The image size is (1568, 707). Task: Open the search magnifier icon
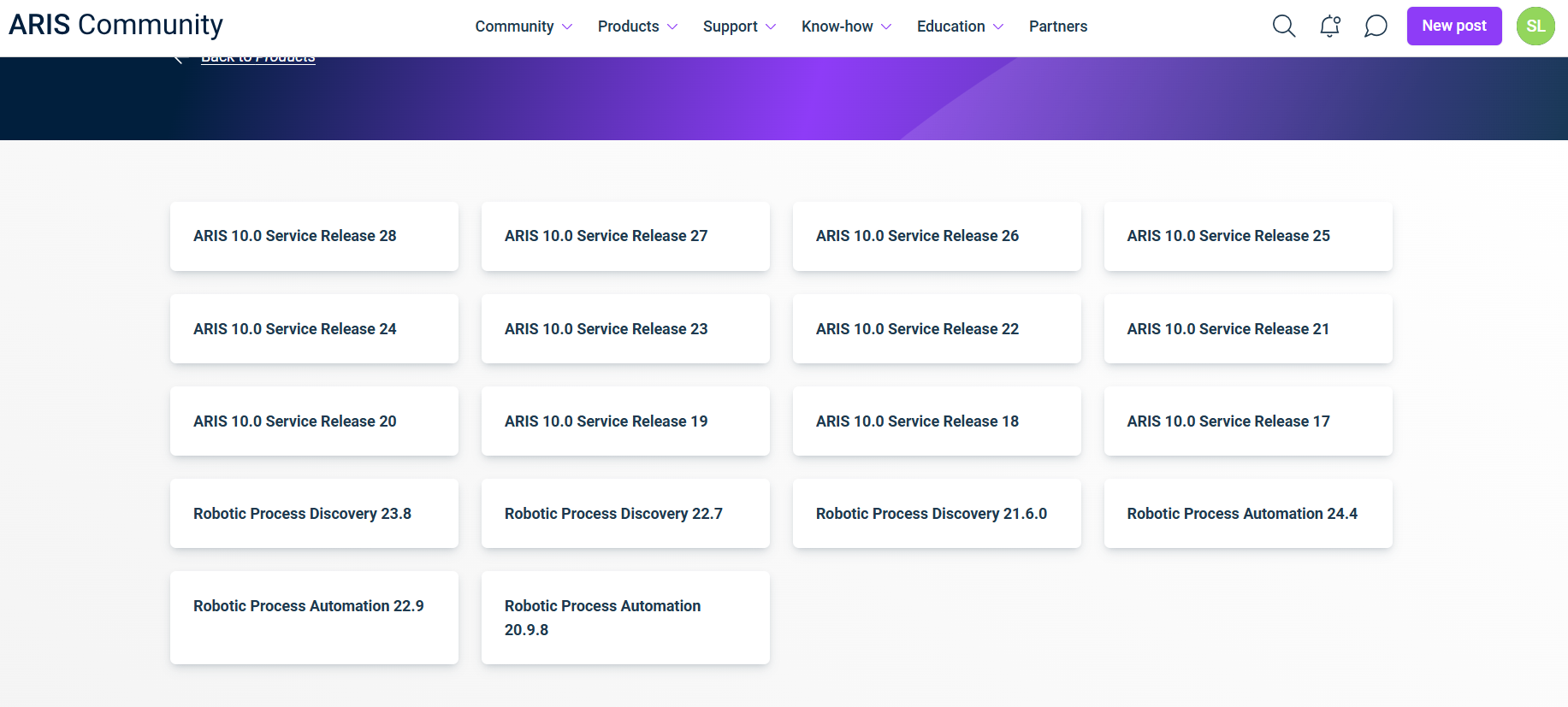tap(1283, 27)
